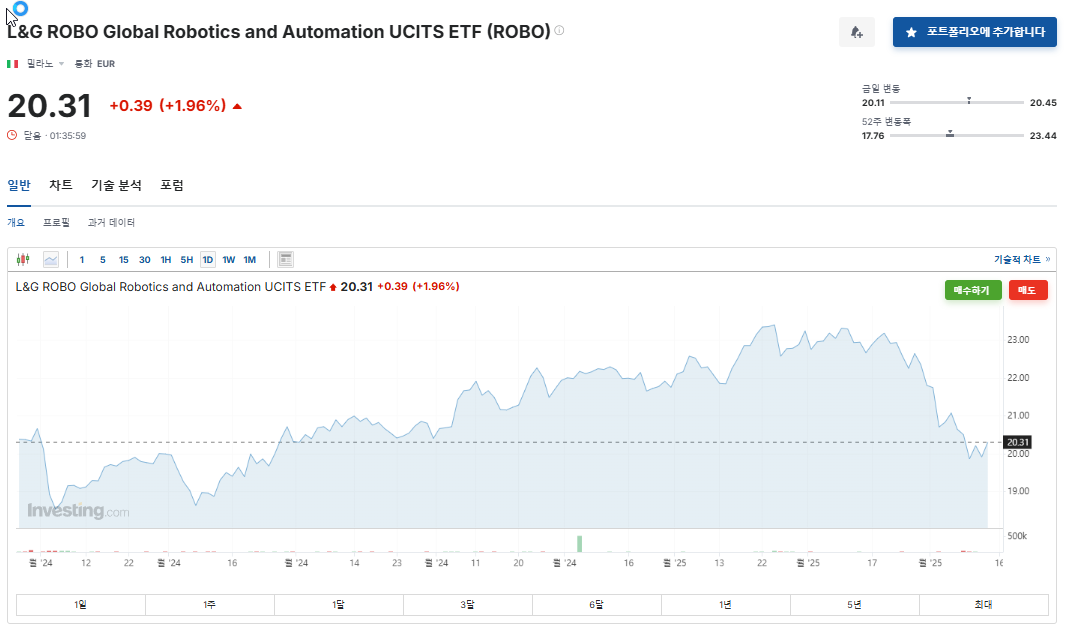Click the ETF name info icon
The image size is (1070, 627).
pyautogui.click(x=559, y=30)
